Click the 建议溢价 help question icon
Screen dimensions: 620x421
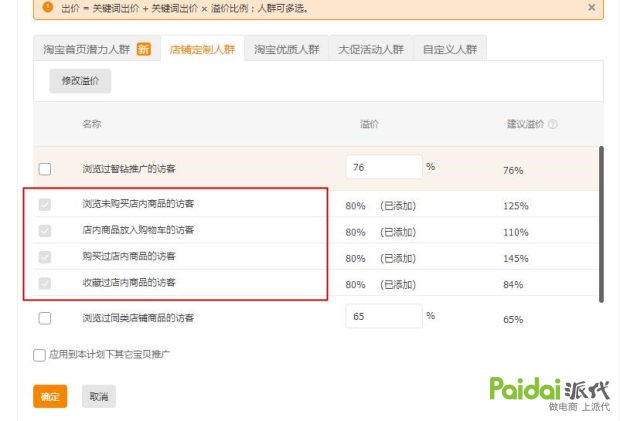(x=553, y=124)
